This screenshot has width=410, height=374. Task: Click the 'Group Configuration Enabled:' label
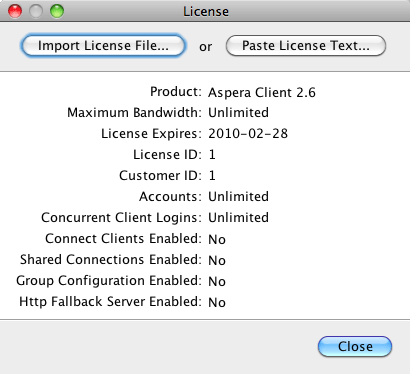click(109, 281)
